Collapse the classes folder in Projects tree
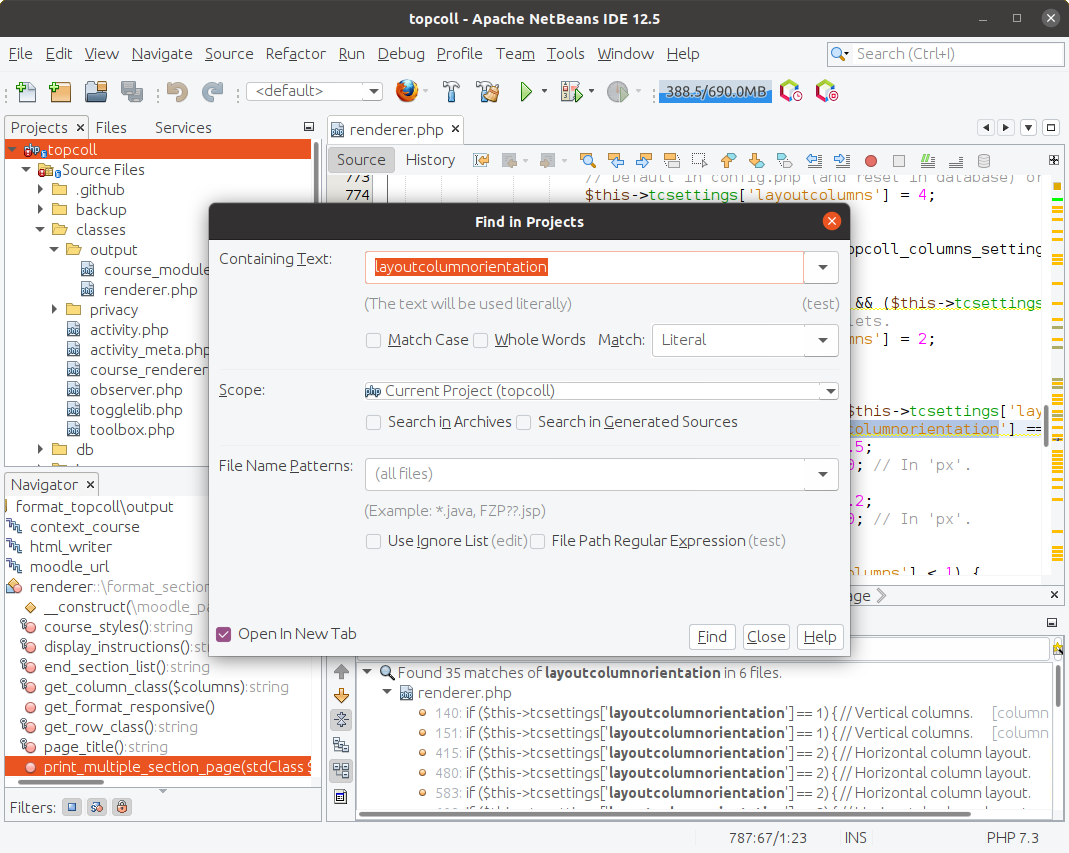Viewport: 1069px width, 853px height. pos(40,230)
